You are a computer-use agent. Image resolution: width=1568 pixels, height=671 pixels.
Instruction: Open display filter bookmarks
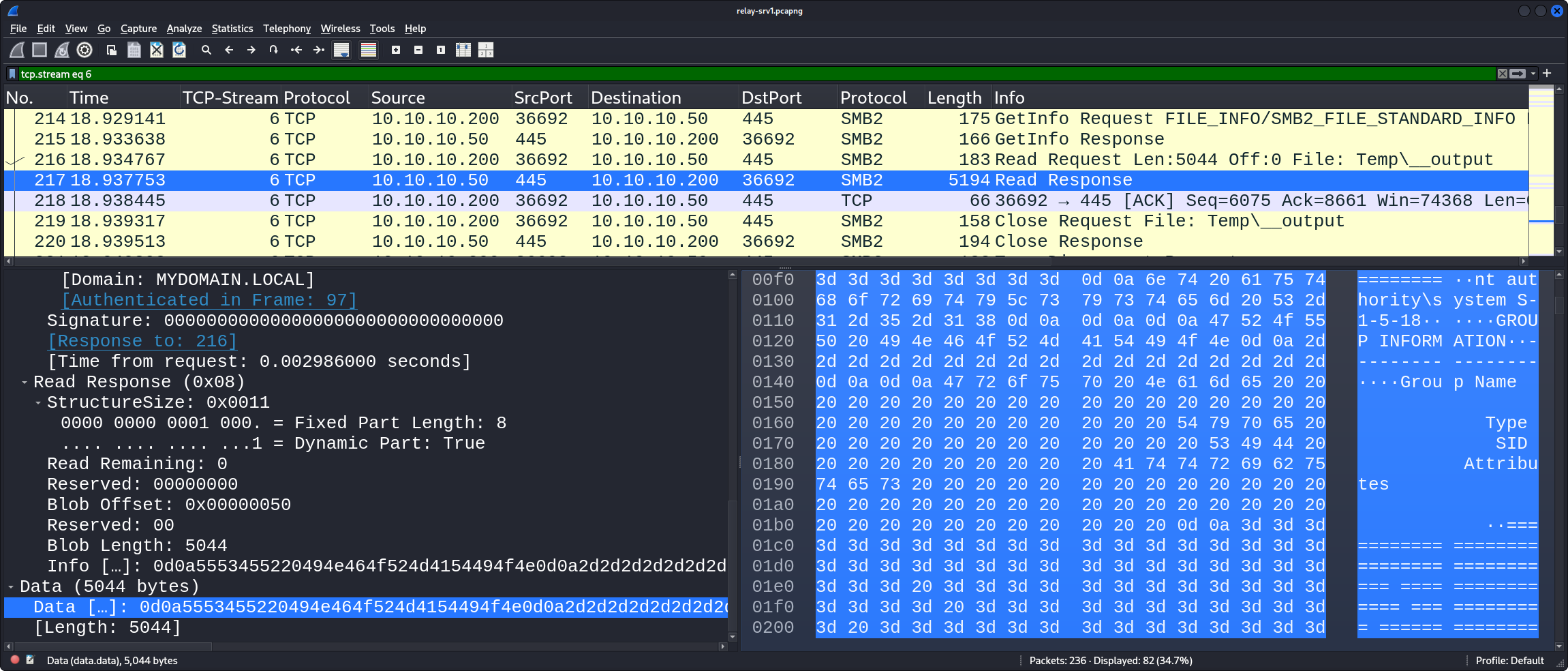point(12,74)
